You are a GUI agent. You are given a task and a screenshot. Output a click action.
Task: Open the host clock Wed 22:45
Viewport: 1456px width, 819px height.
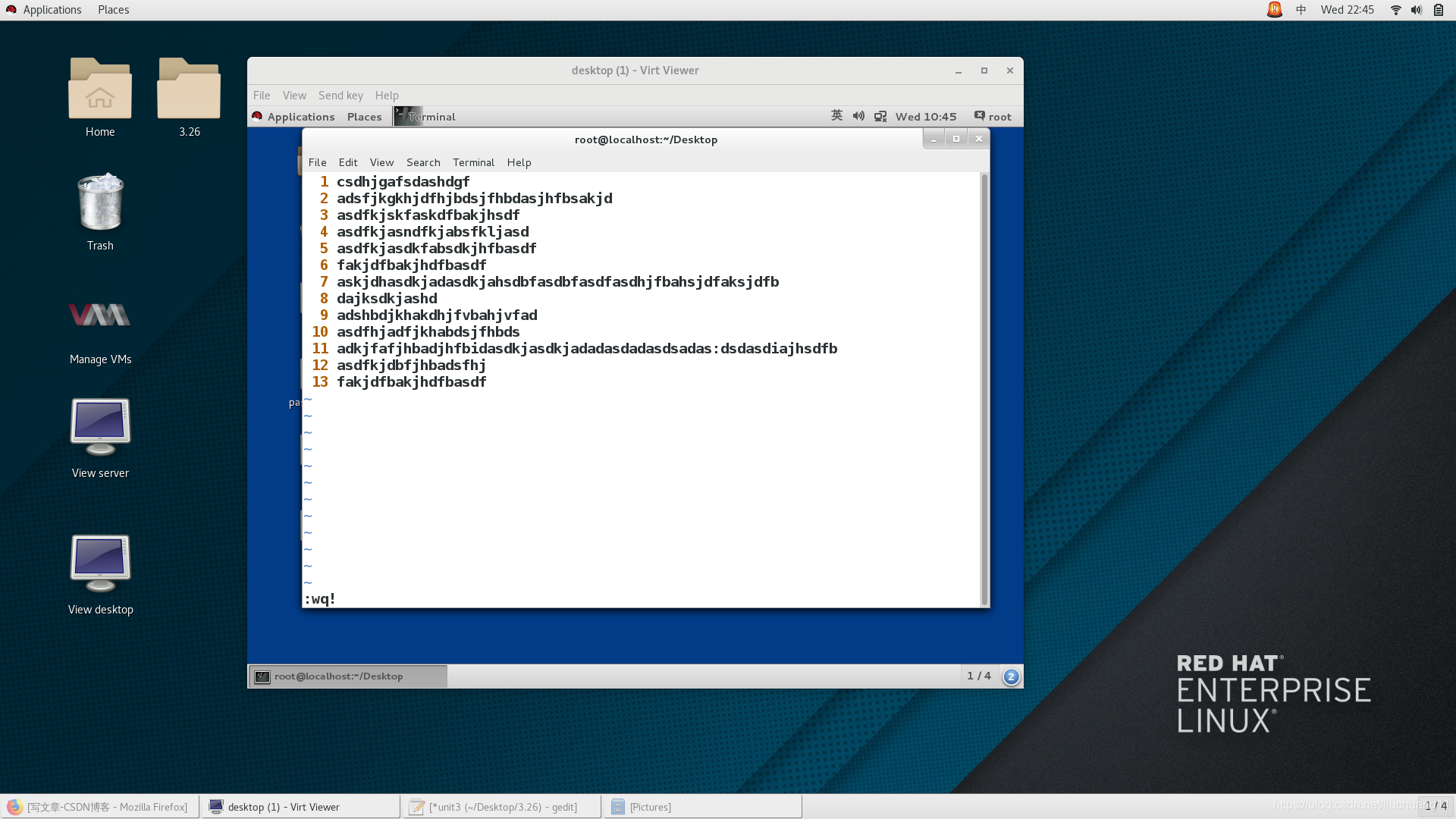coord(1348,10)
